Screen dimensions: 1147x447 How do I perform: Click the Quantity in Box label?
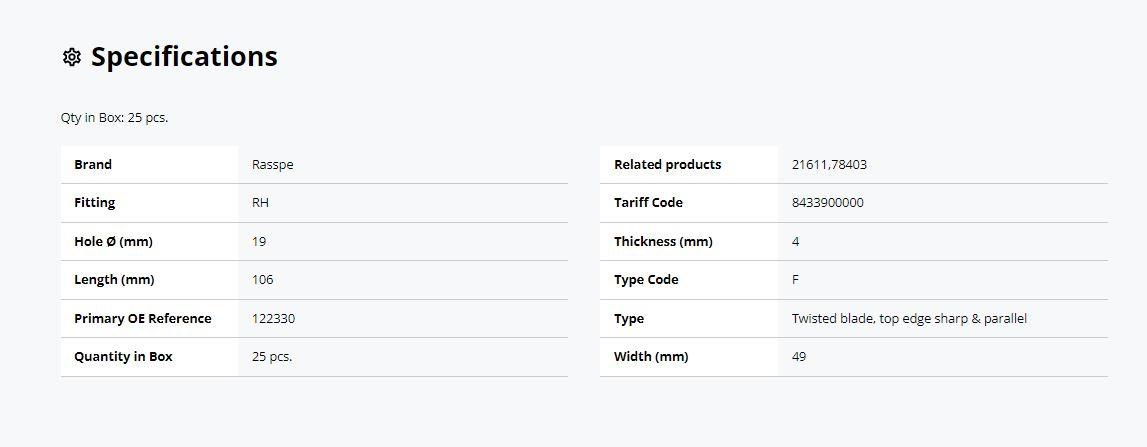123,357
